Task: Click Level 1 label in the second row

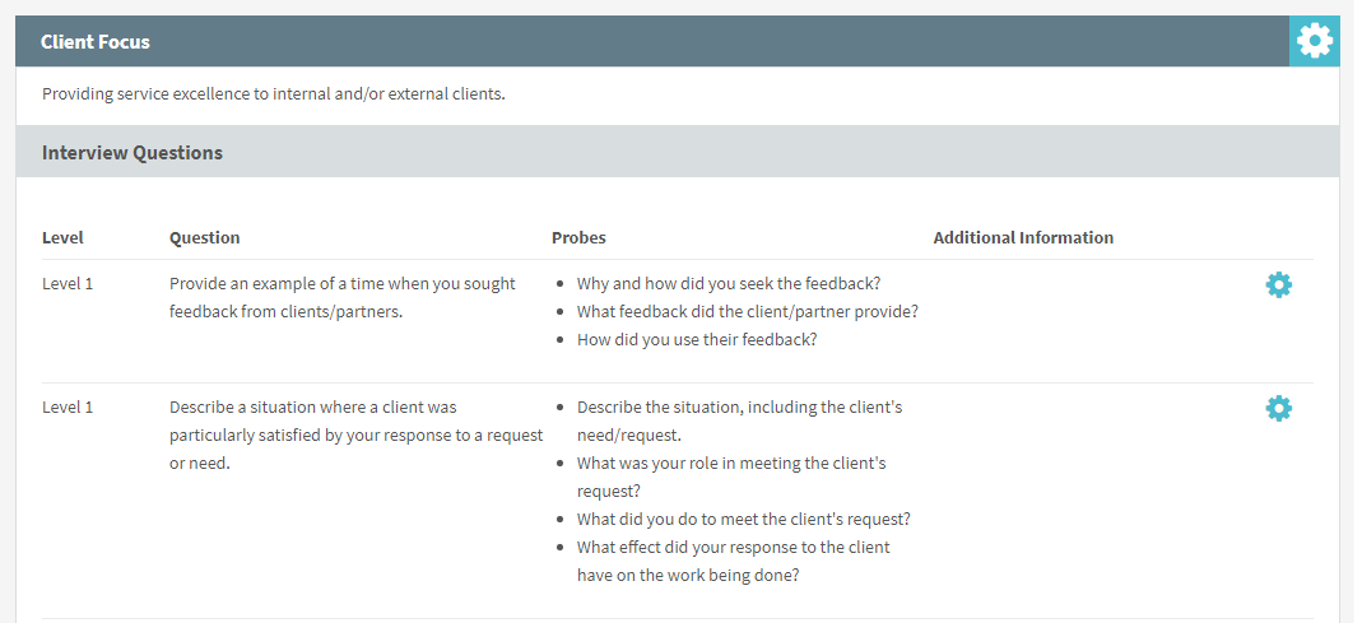Action: [67, 408]
